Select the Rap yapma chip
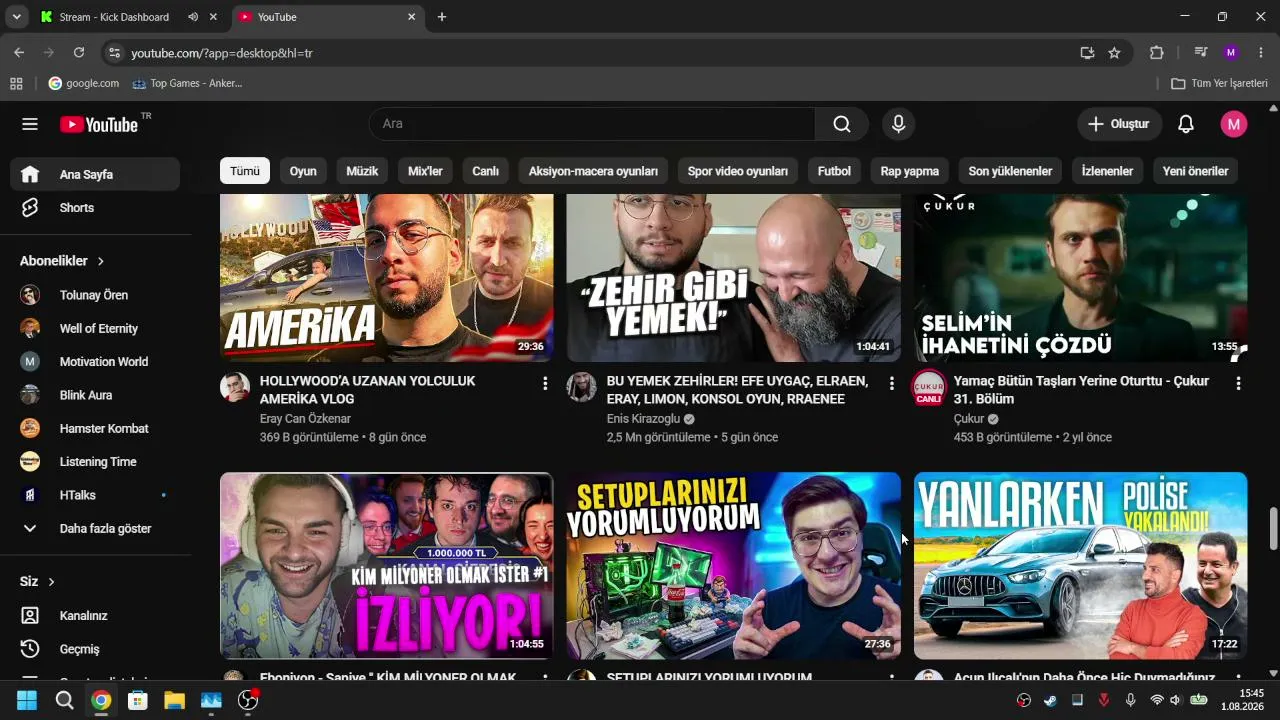The height and width of the screenshot is (720, 1280). click(x=910, y=171)
